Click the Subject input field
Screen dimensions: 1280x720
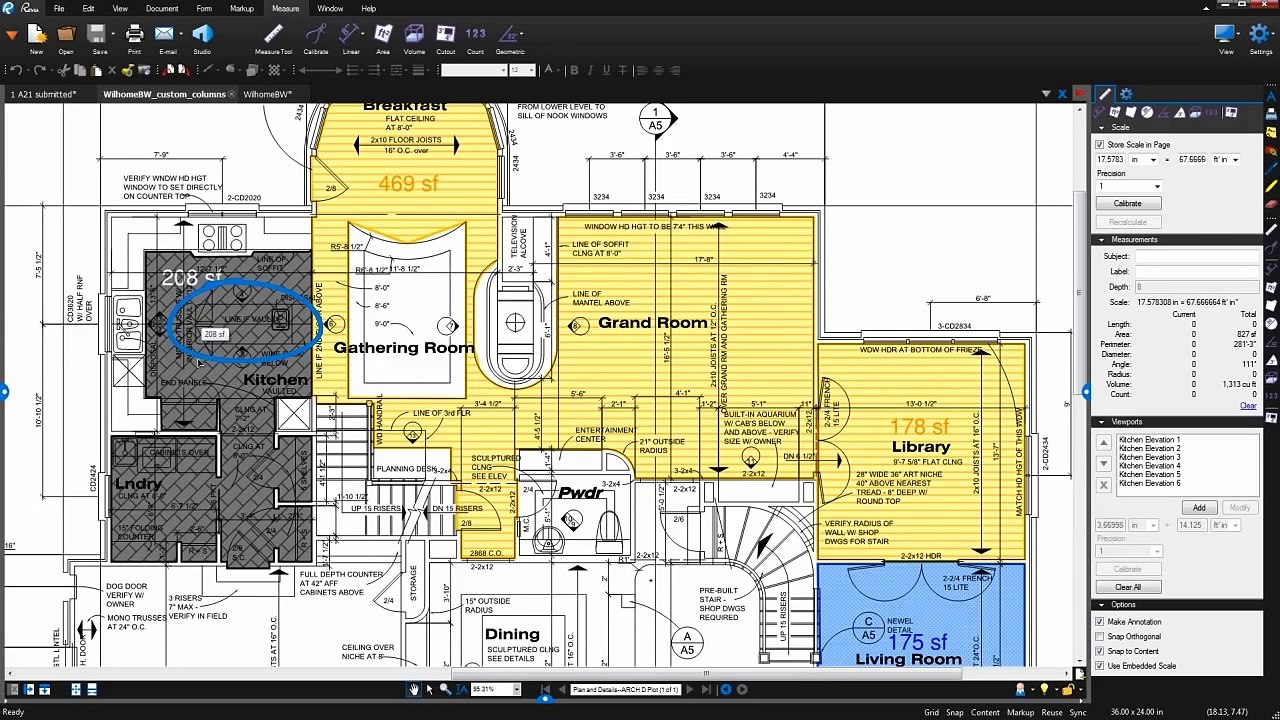pyautogui.click(x=1198, y=257)
